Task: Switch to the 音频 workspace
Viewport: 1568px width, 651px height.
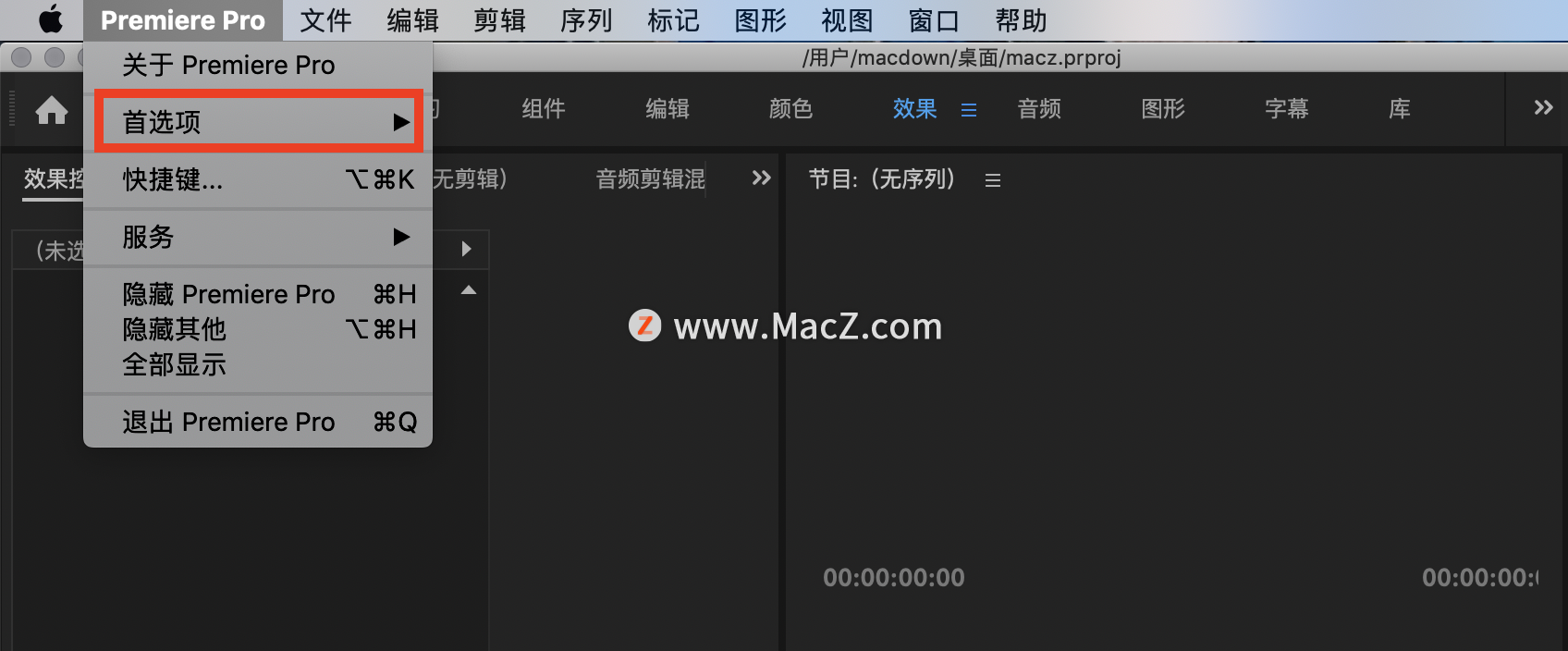Action: (1039, 109)
